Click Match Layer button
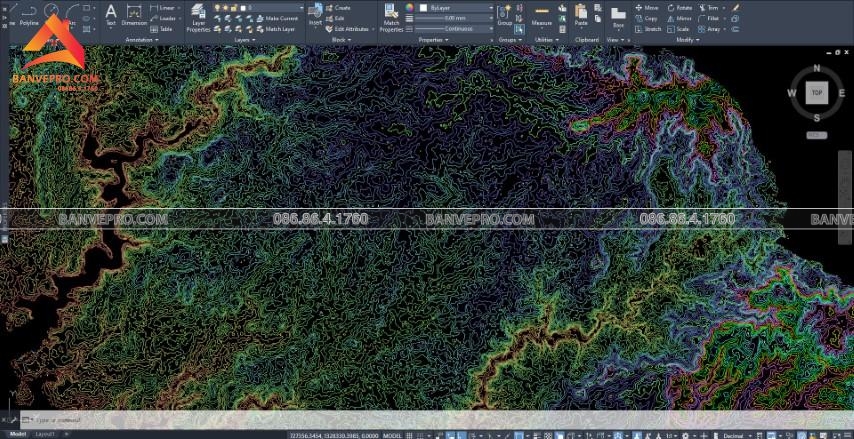 pyautogui.click(x=276, y=29)
